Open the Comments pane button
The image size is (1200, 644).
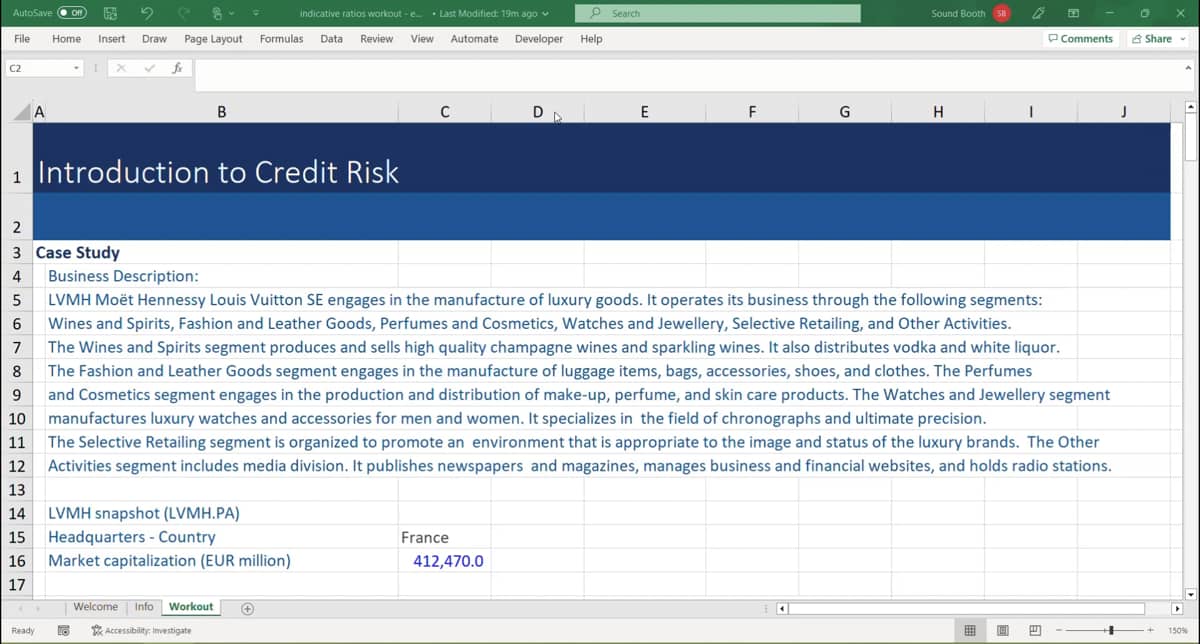pos(1080,38)
